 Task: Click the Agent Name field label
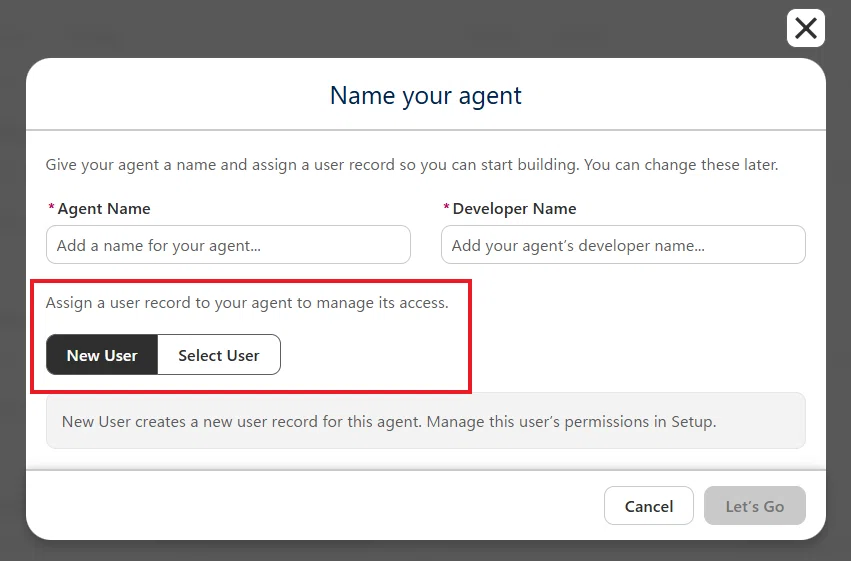point(104,208)
